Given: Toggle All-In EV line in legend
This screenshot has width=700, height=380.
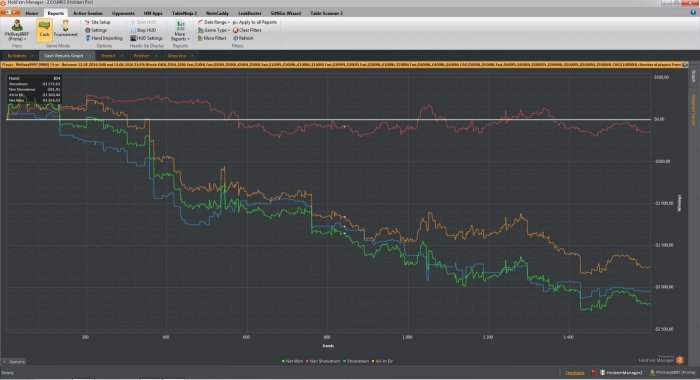Looking at the screenshot, I should [382, 361].
